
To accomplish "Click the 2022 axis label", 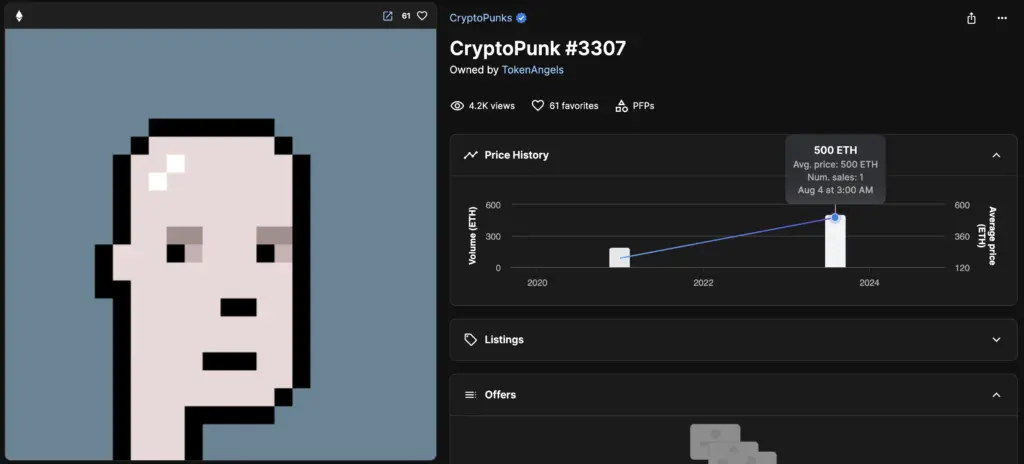I will [x=703, y=283].
